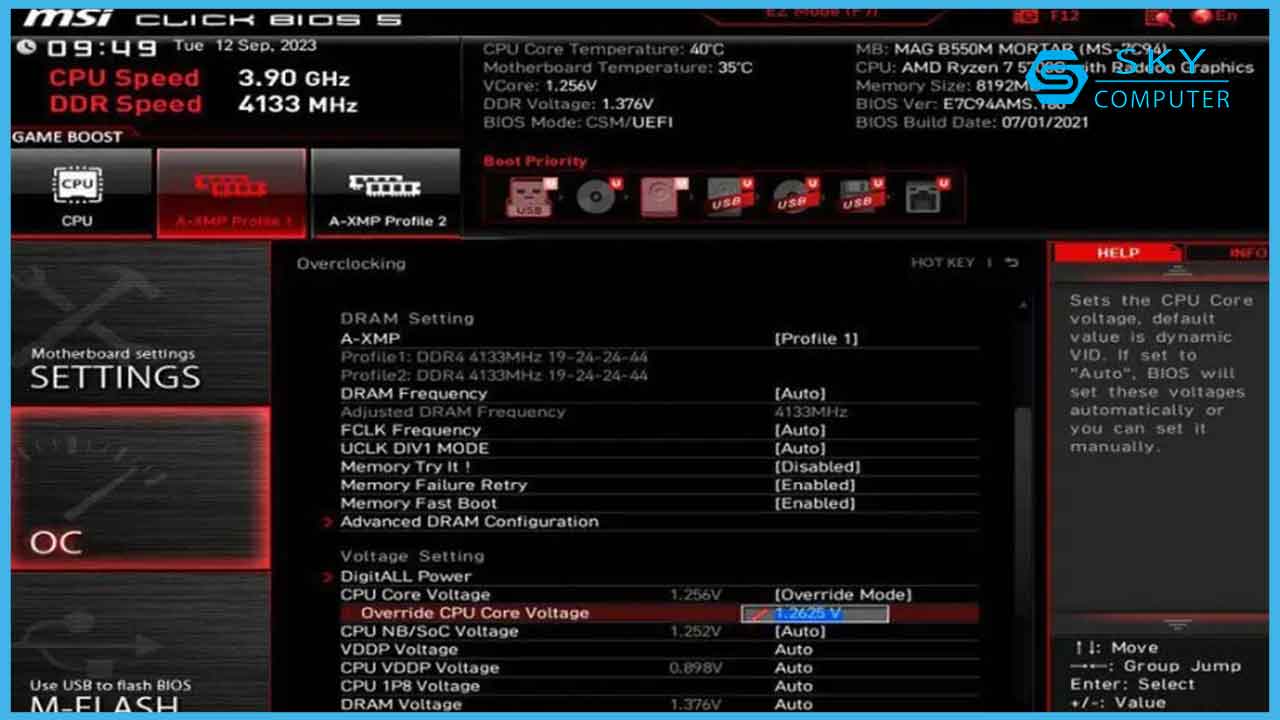This screenshot has width=1280, height=720.
Task: Select DRAM Voltage Auto value
Action: pyautogui.click(x=794, y=704)
